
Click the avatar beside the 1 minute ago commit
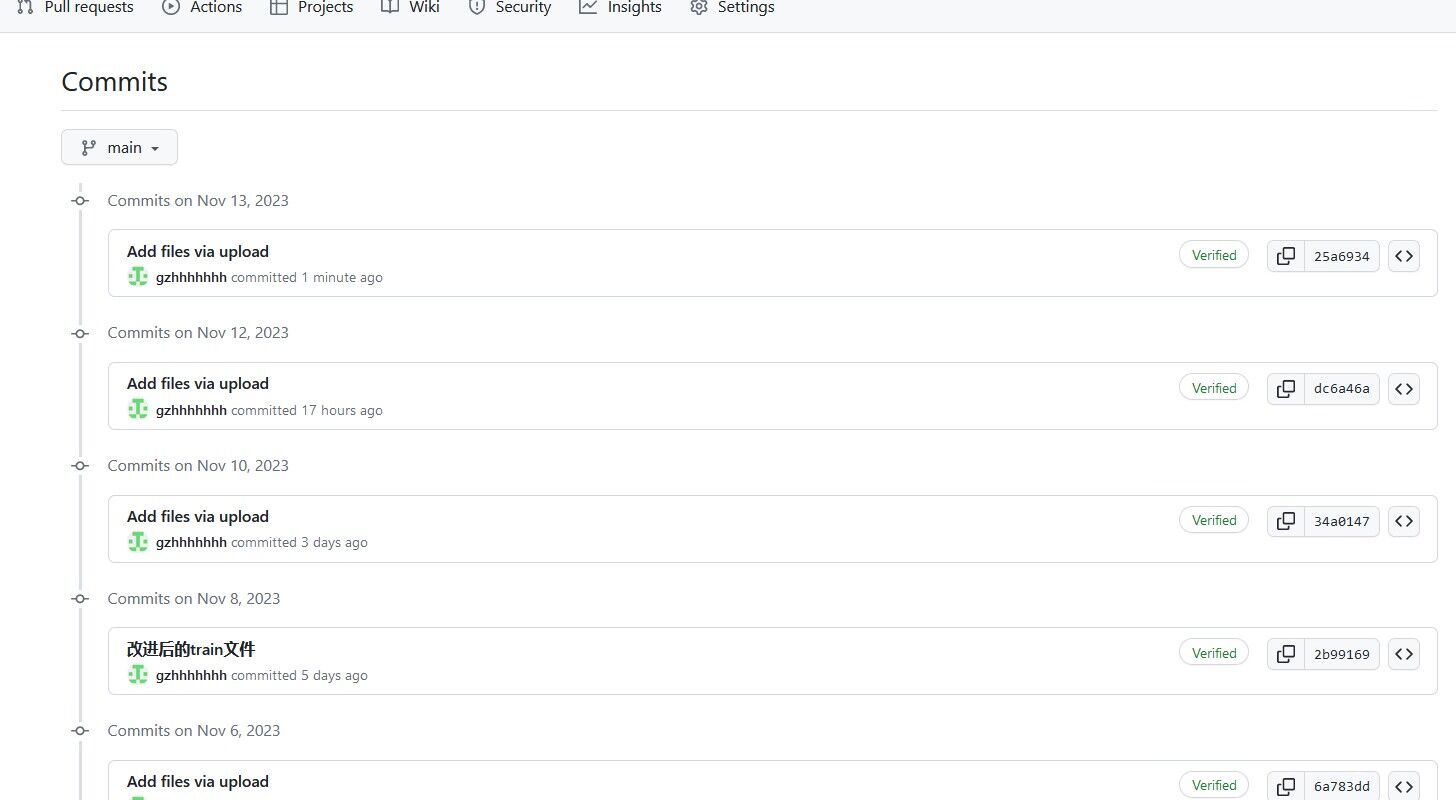[138, 277]
